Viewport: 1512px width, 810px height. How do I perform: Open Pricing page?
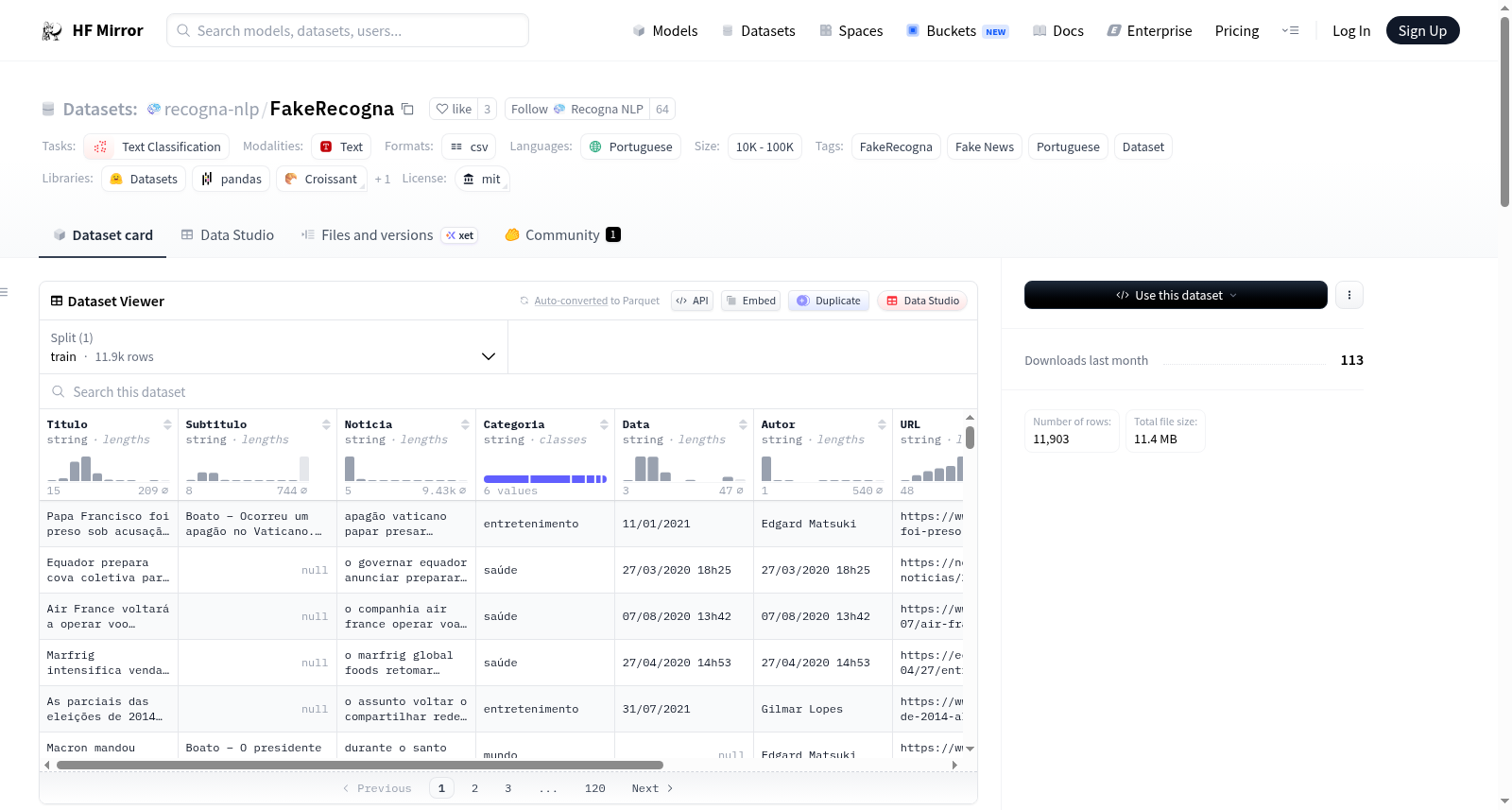(1237, 31)
